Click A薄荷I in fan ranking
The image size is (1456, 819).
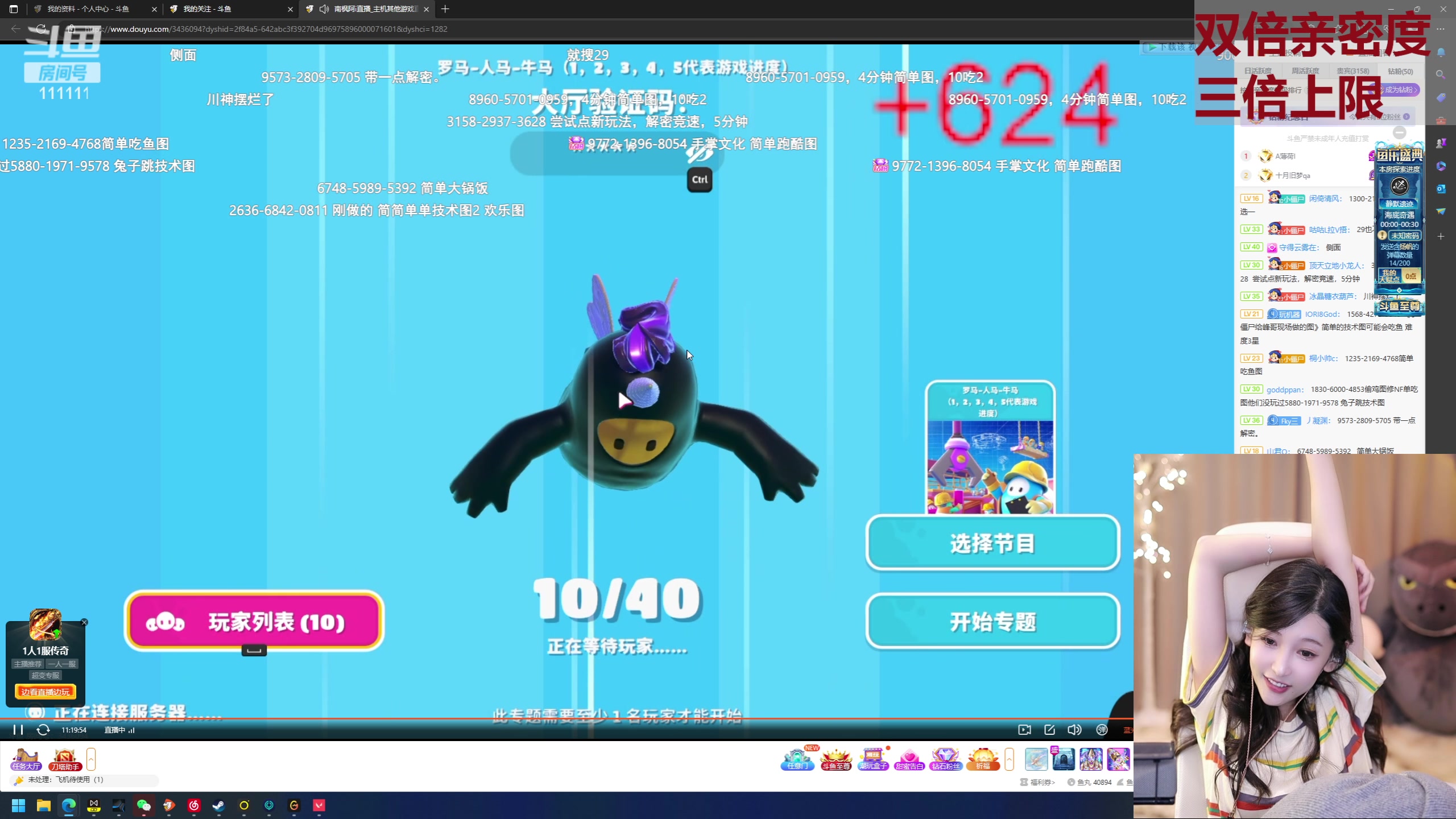point(1285,156)
